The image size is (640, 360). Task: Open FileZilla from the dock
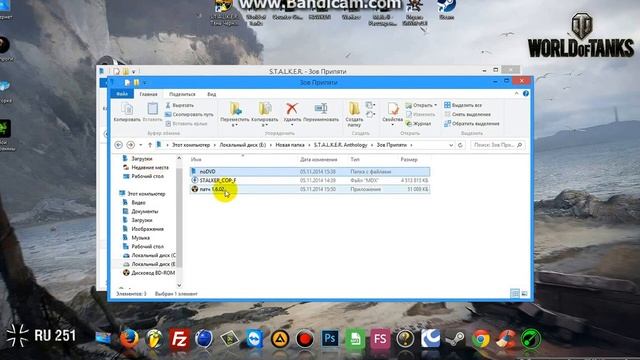[x=179, y=339]
